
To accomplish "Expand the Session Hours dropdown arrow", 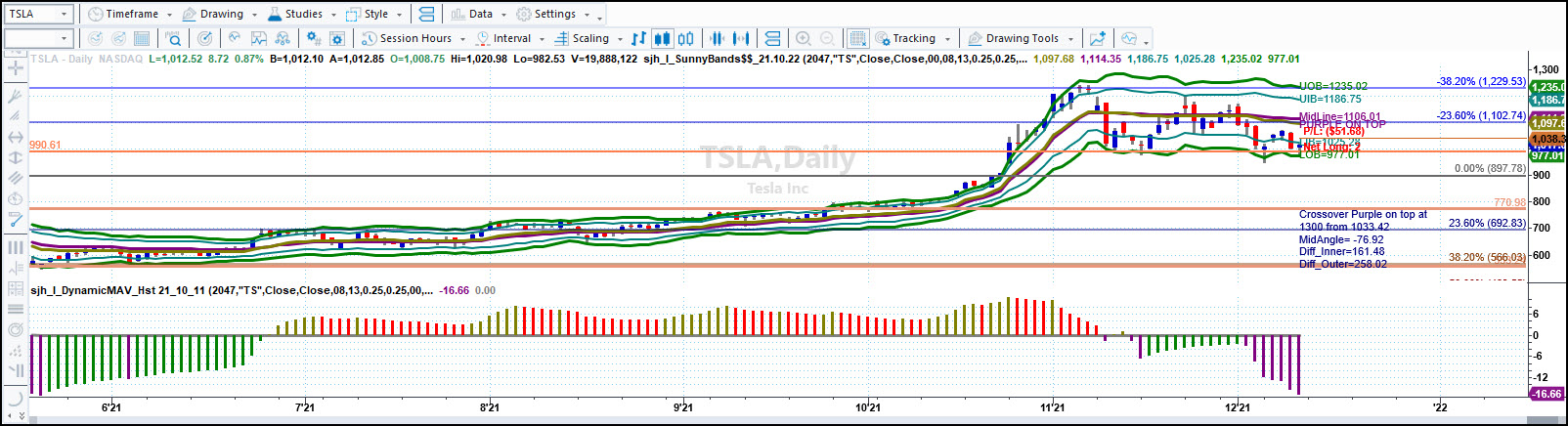I will (x=462, y=39).
